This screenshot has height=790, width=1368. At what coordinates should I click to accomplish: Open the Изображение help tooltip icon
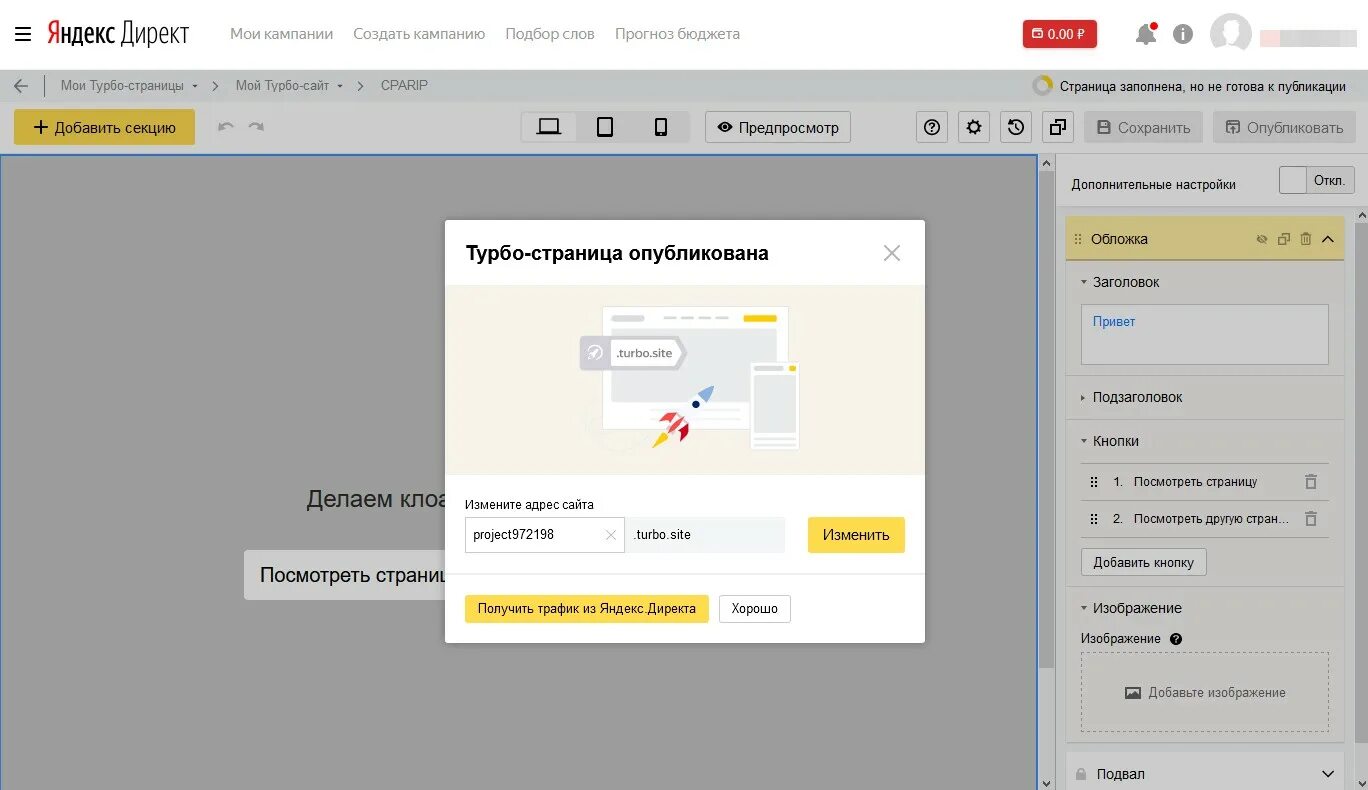pos(1176,639)
